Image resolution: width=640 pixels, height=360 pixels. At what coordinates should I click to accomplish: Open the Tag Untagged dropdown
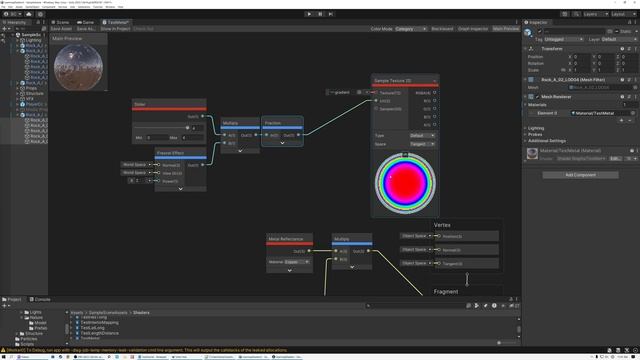tap(564, 39)
